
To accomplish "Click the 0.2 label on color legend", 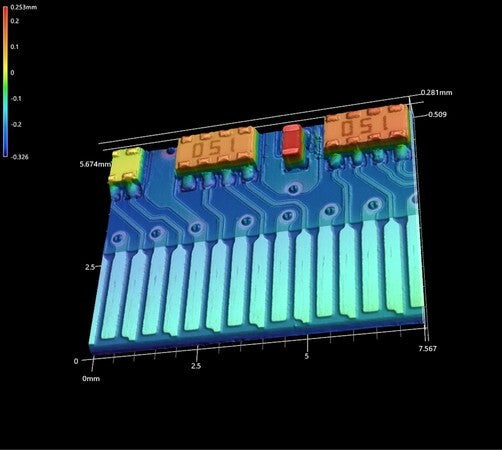I will point(15,21).
